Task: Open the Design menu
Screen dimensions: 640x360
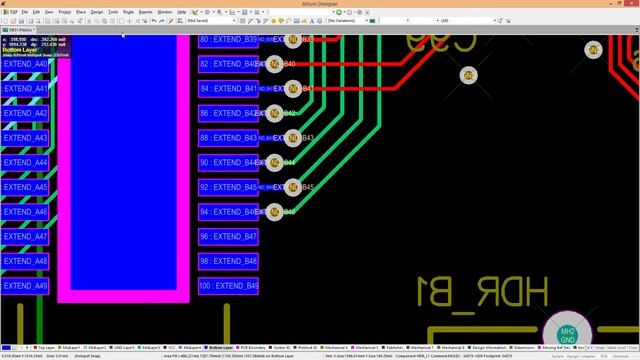Action: tap(97, 12)
